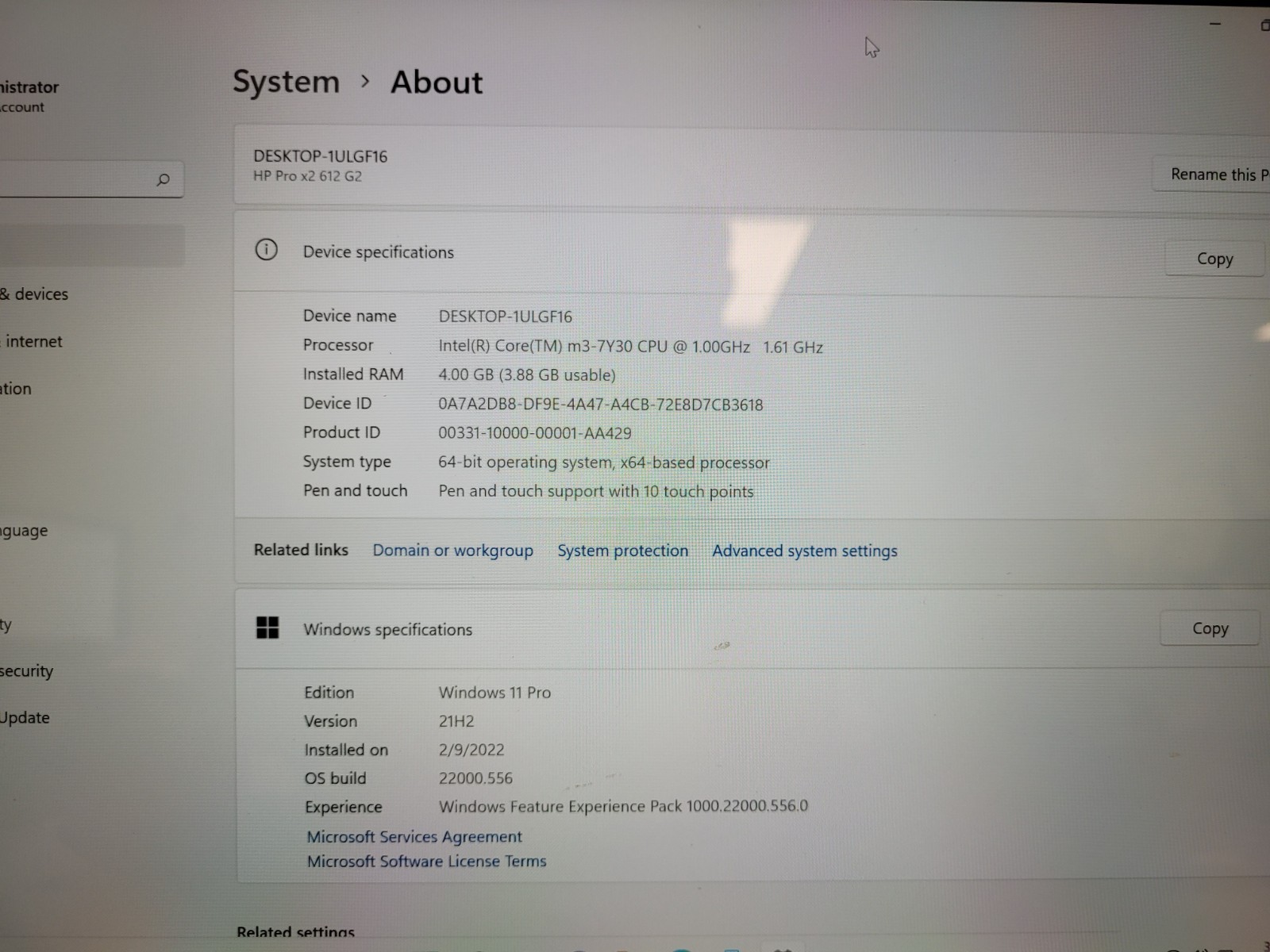The height and width of the screenshot is (952, 1270).
Task: Click the OS build value 22000.556
Action: pos(476,778)
